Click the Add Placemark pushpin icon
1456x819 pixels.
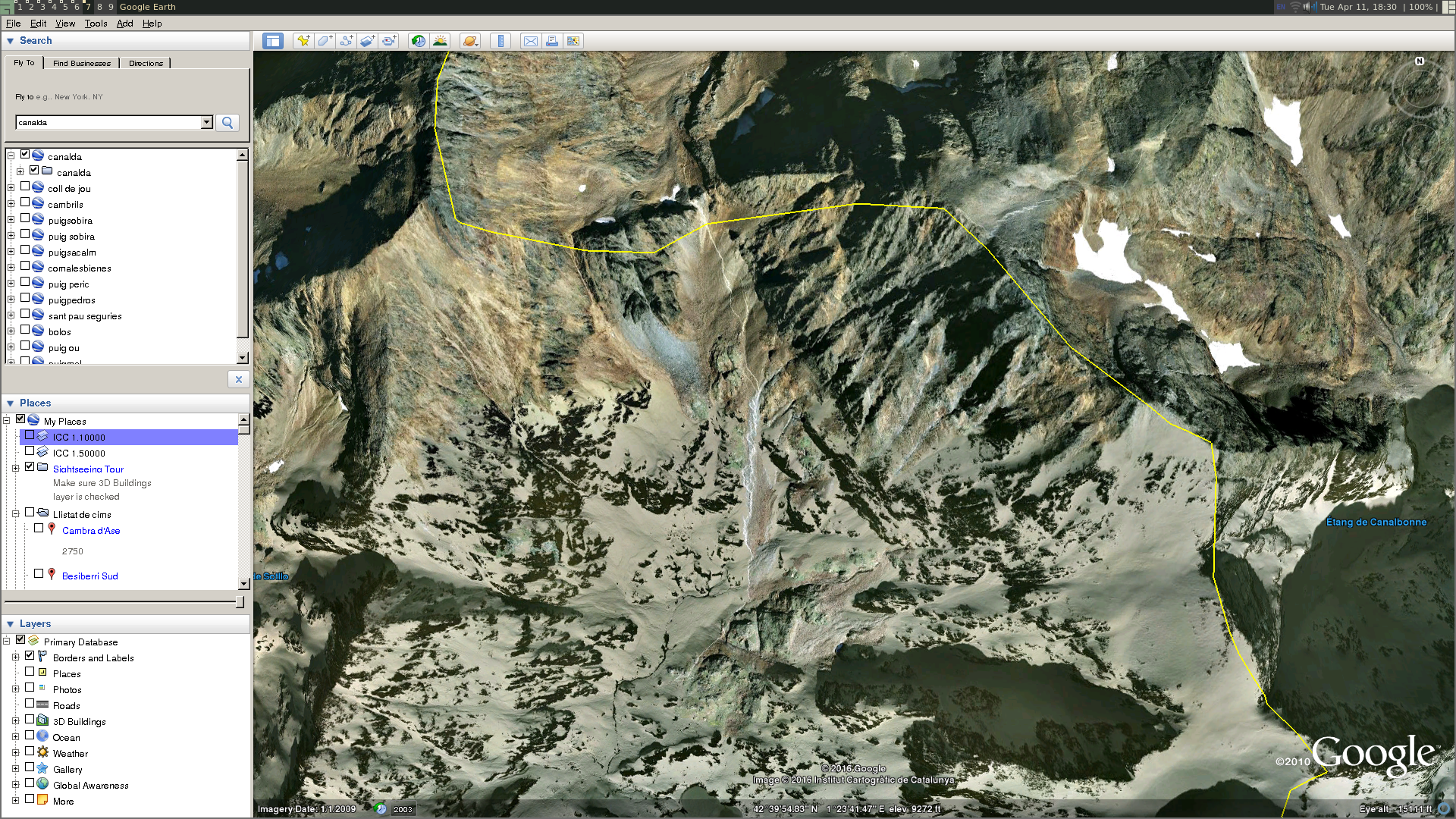click(303, 41)
